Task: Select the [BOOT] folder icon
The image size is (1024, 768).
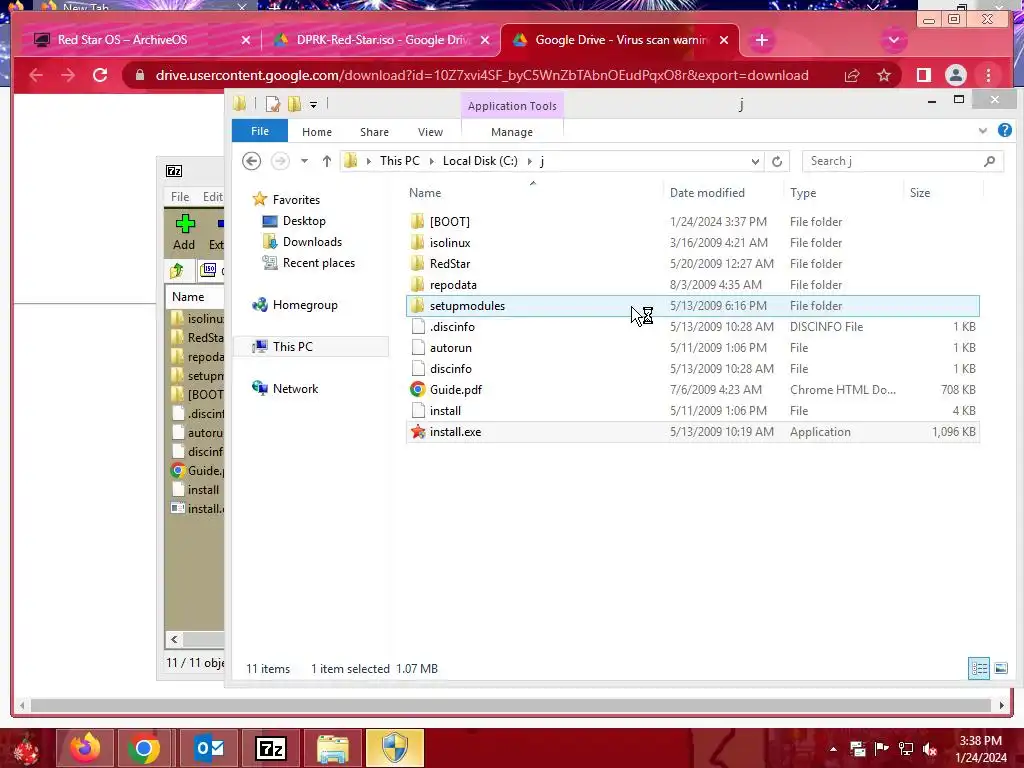Action: click(x=417, y=221)
